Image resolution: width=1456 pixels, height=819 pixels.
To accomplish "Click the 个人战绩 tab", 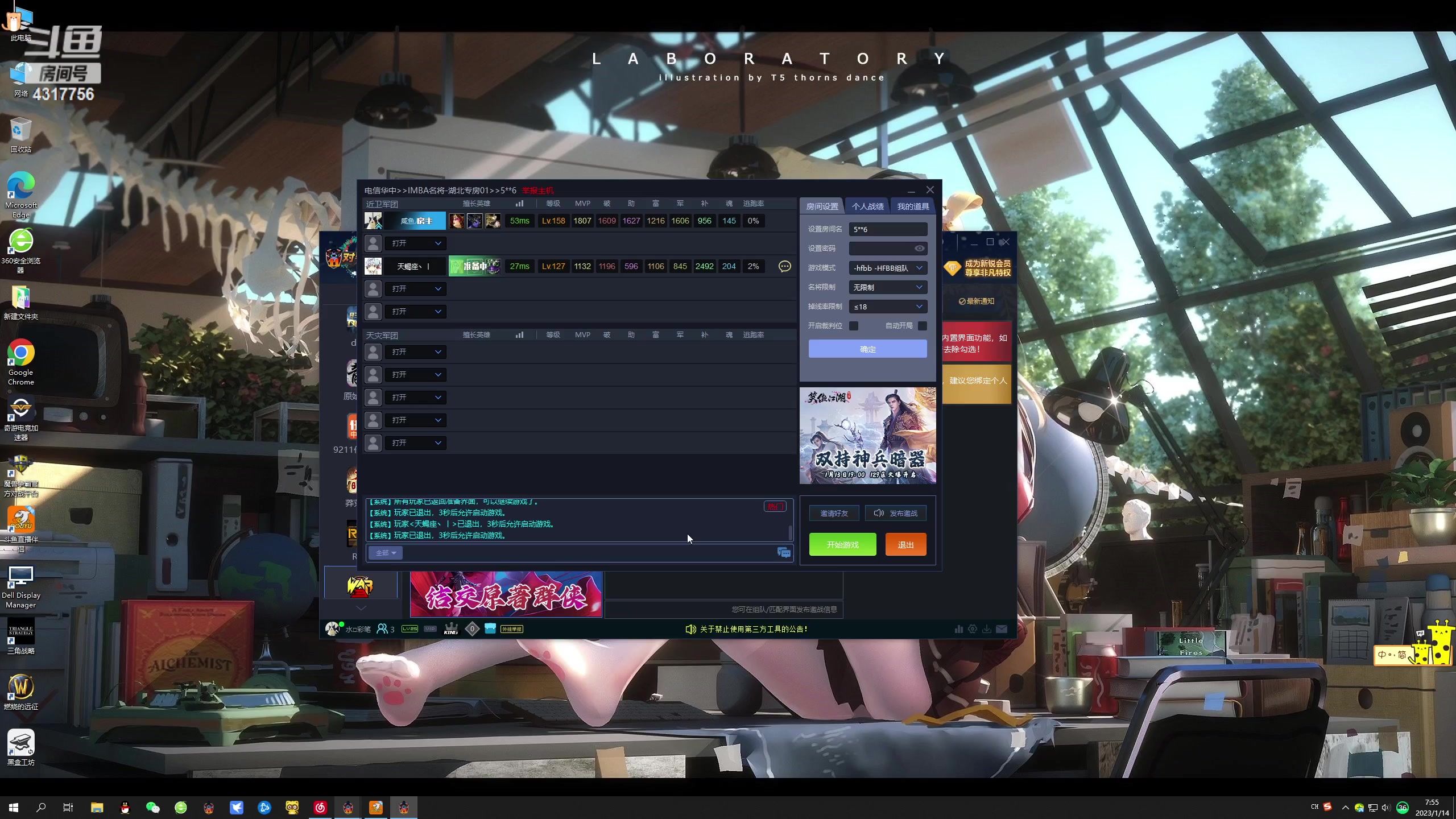I will pos(867,207).
